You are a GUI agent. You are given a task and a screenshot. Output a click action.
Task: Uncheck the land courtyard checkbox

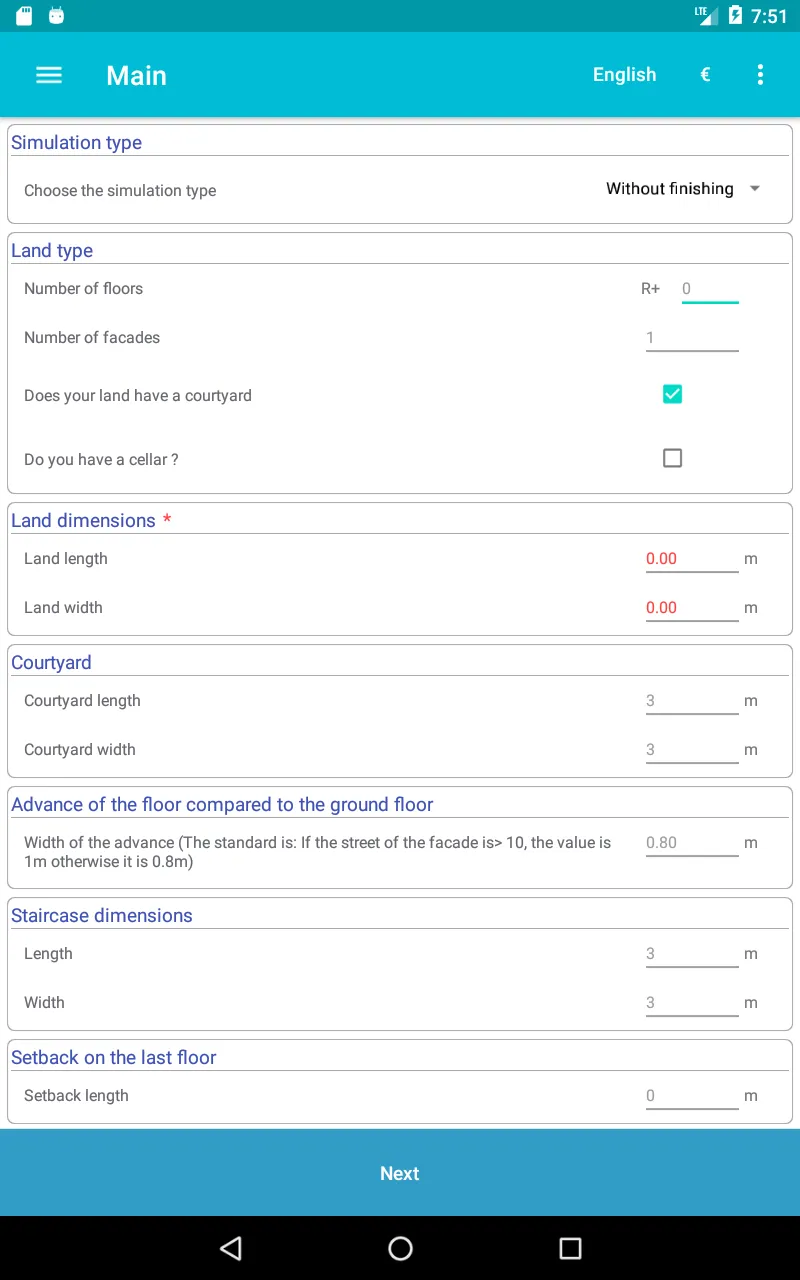coord(672,394)
